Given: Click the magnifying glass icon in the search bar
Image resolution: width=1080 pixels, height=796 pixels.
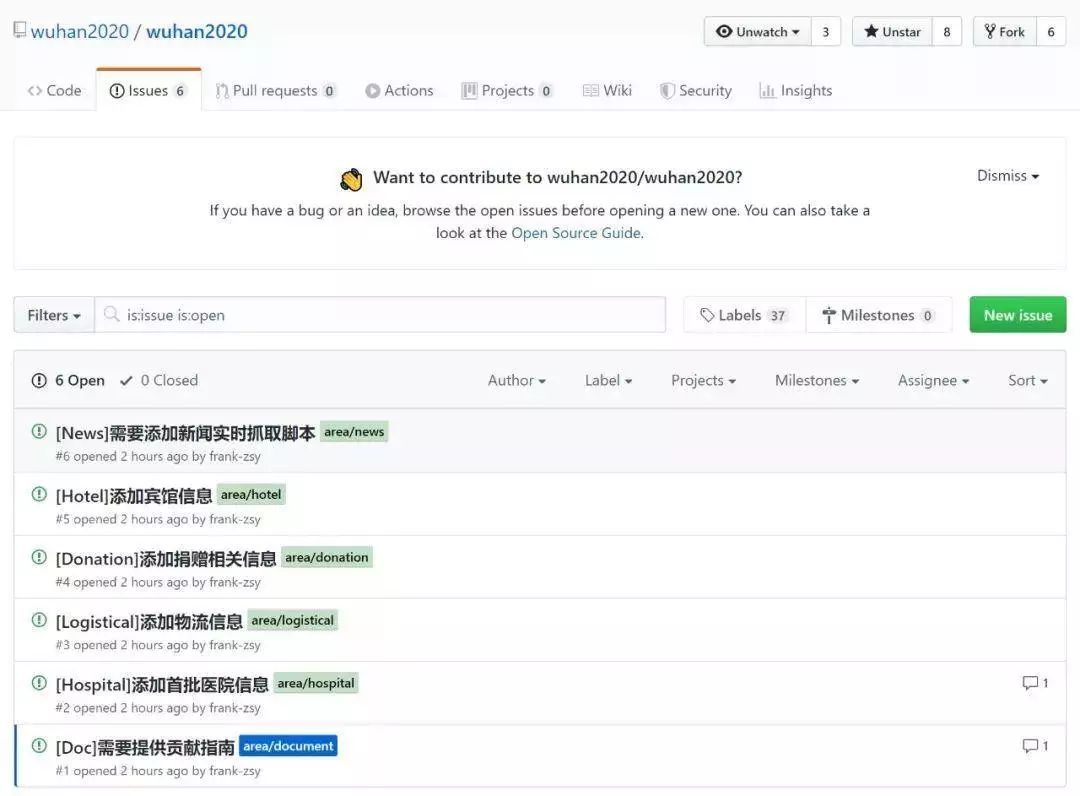Looking at the screenshot, I should (111, 314).
